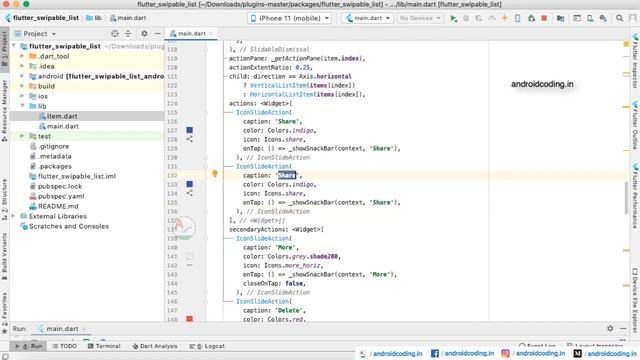Viewport: 640px width, 360px height.
Task: Open the No Devices dropdown
Action: [420, 18]
